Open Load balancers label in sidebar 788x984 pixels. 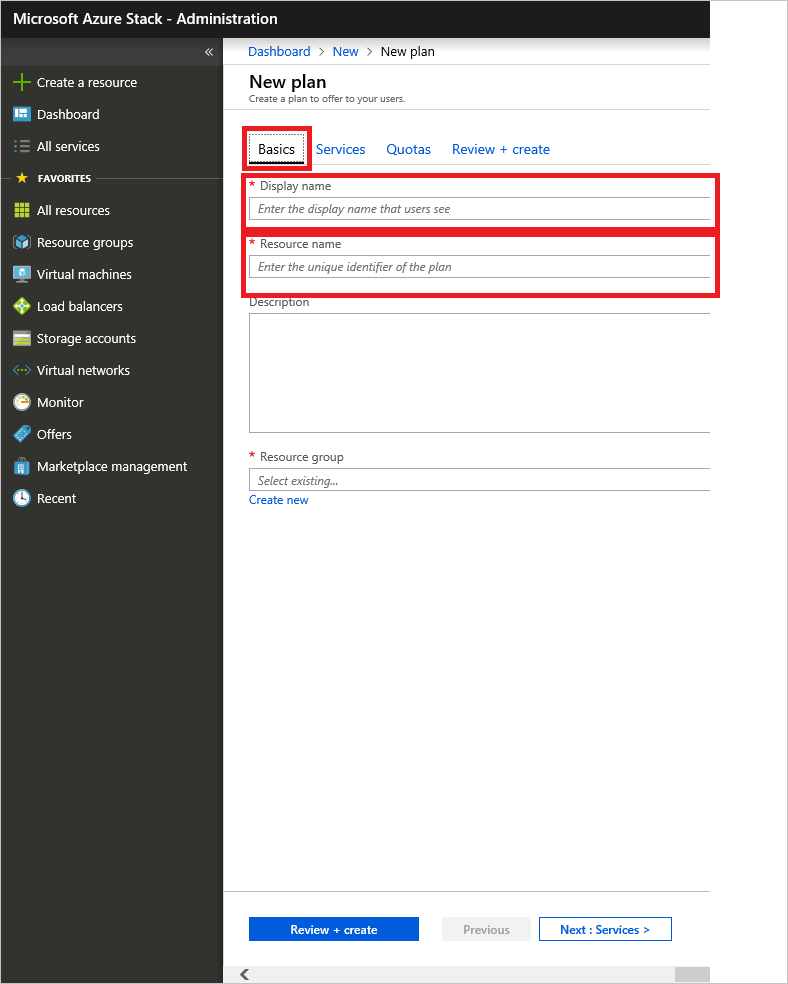point(80,306)
